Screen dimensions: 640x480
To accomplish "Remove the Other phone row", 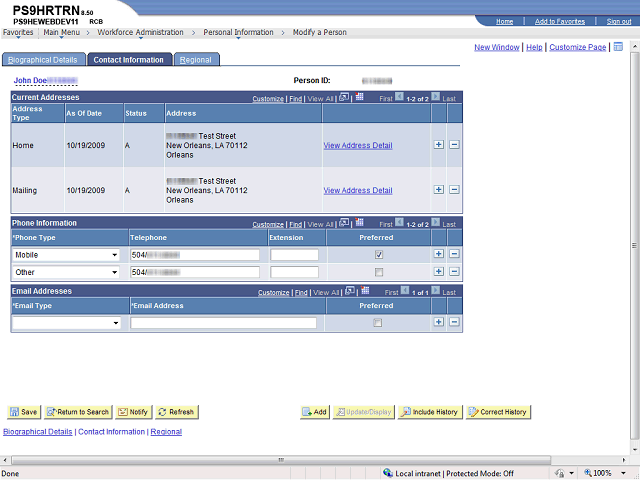I will (x=454, y=272).
